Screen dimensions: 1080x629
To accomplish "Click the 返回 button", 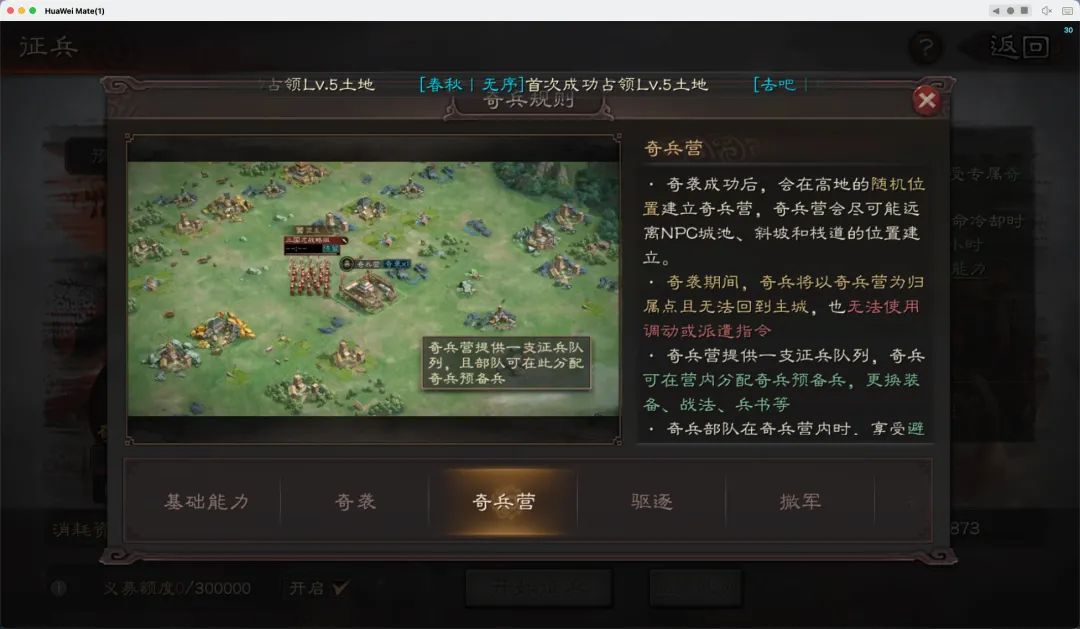I will [x=1019, y=47].
